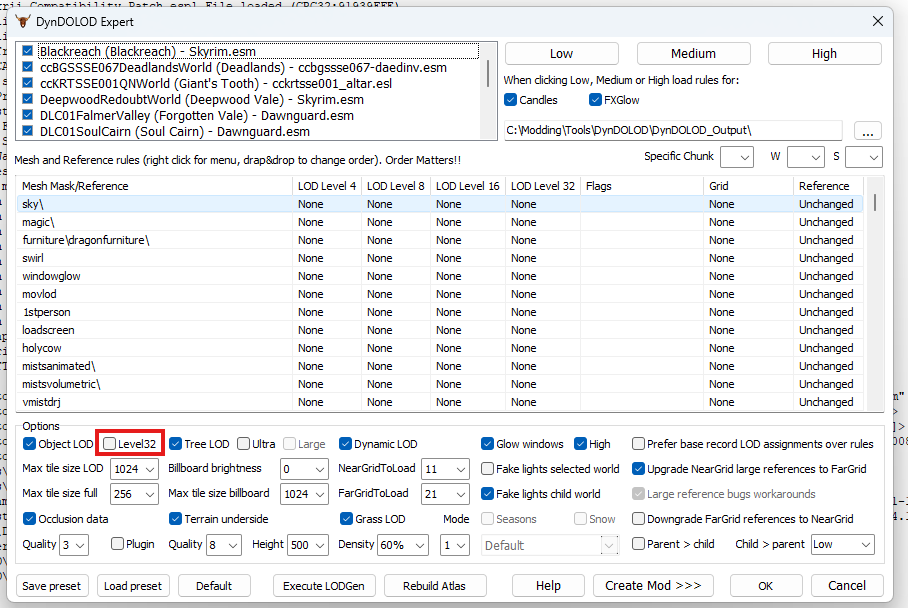
Task: Uncheck the Candles checkbox
Action: coord(511,100)
